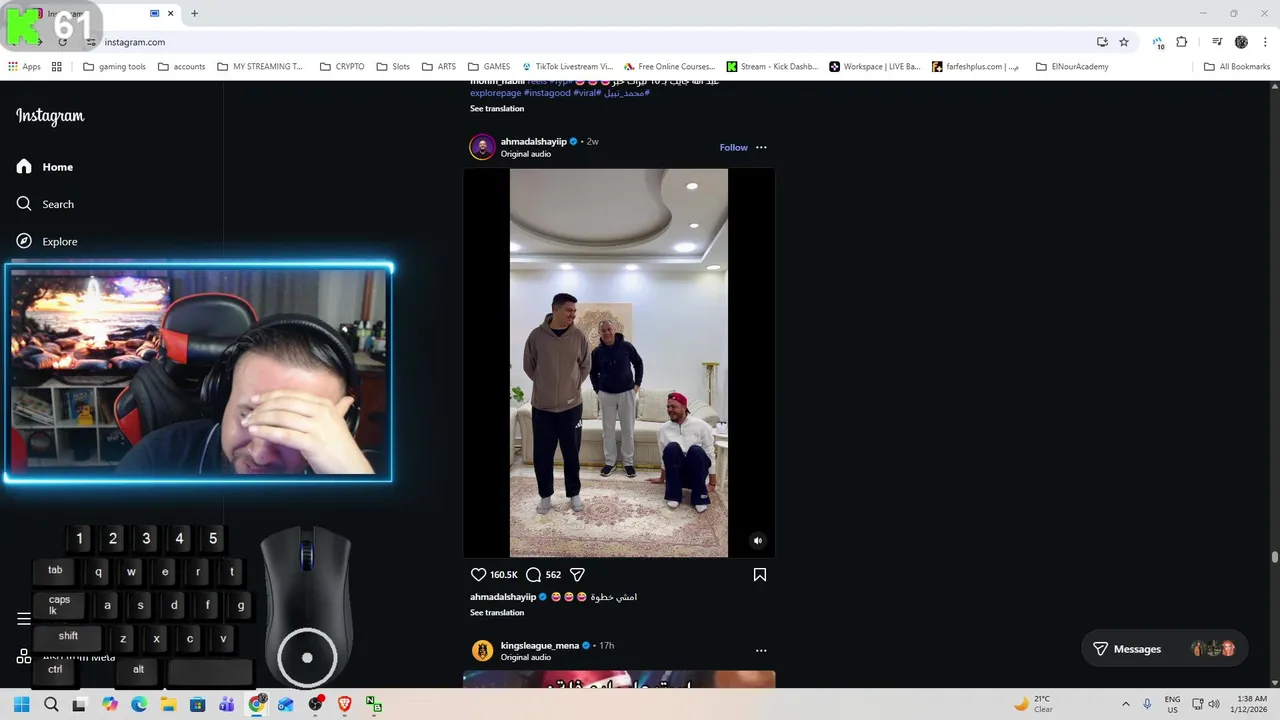
Task: Like the ahmadalshayiip post with heart icon
Action: point(478,575)
